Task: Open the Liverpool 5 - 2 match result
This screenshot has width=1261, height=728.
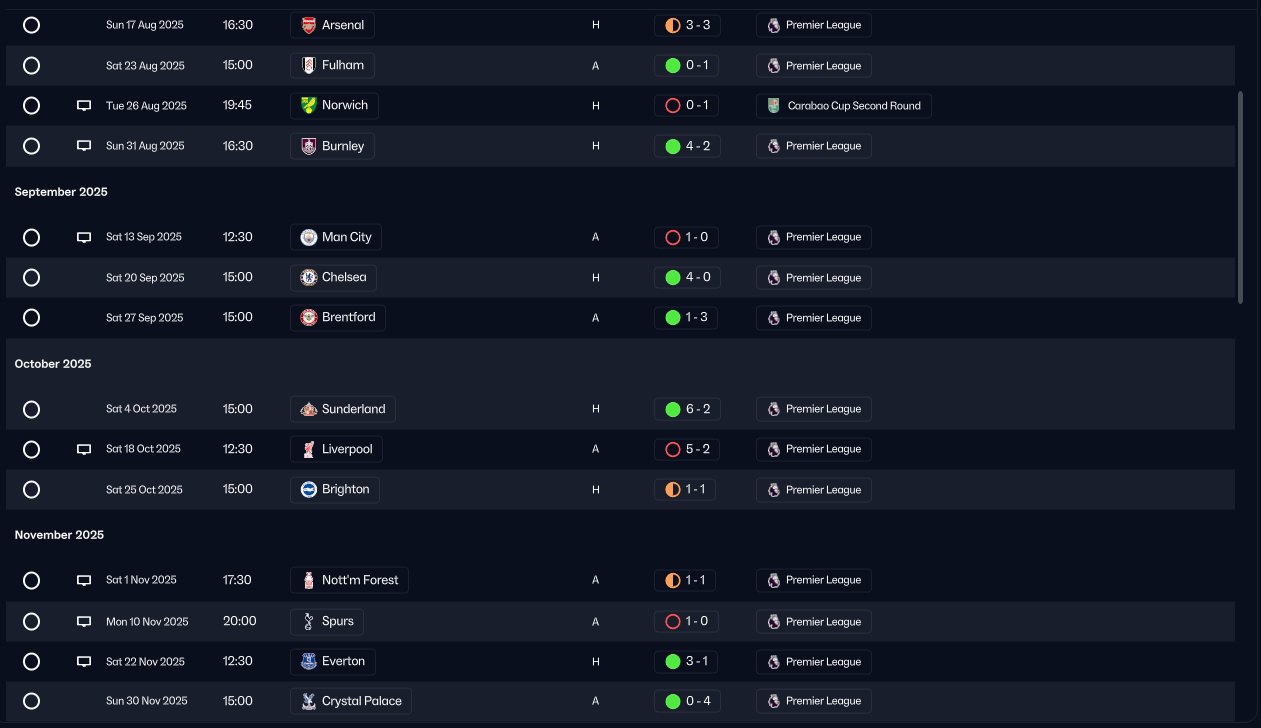Action: coord(687,450)
